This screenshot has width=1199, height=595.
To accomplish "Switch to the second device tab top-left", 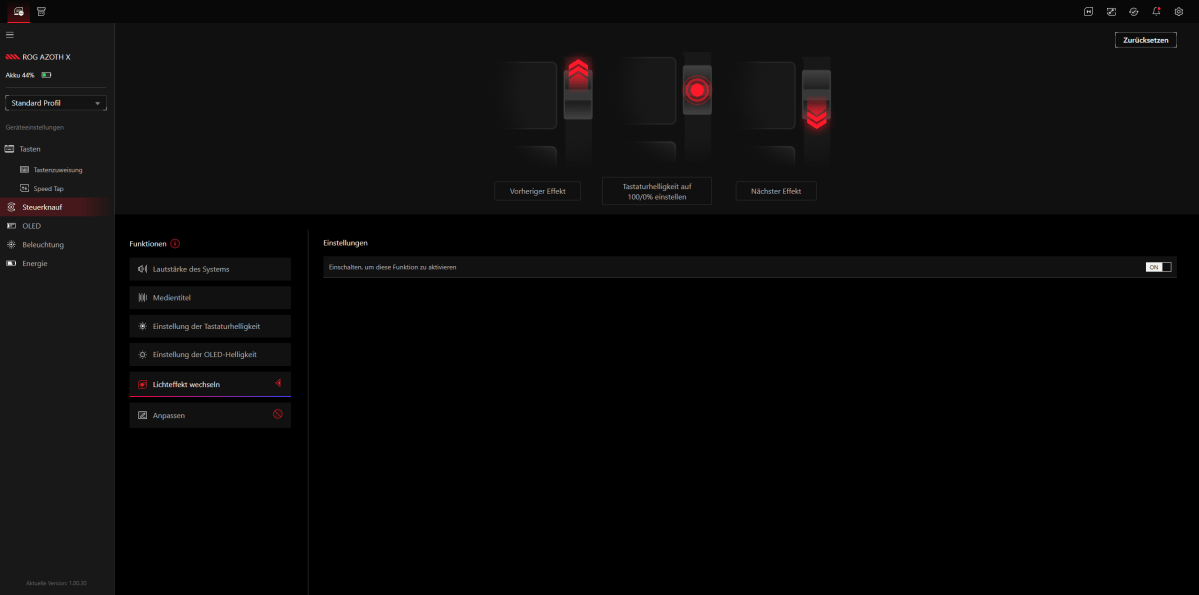I will (41, 11).
